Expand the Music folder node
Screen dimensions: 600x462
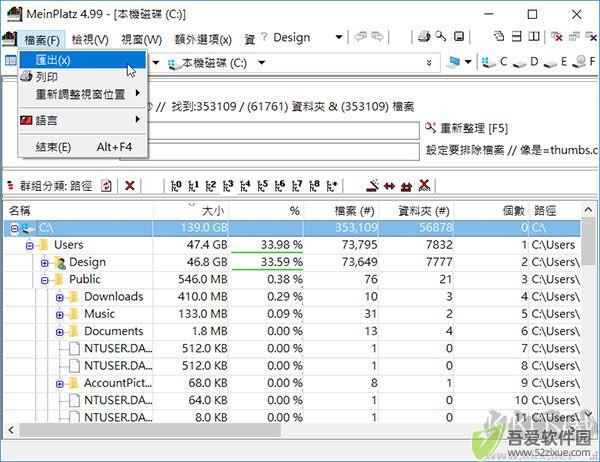[59, 315]
